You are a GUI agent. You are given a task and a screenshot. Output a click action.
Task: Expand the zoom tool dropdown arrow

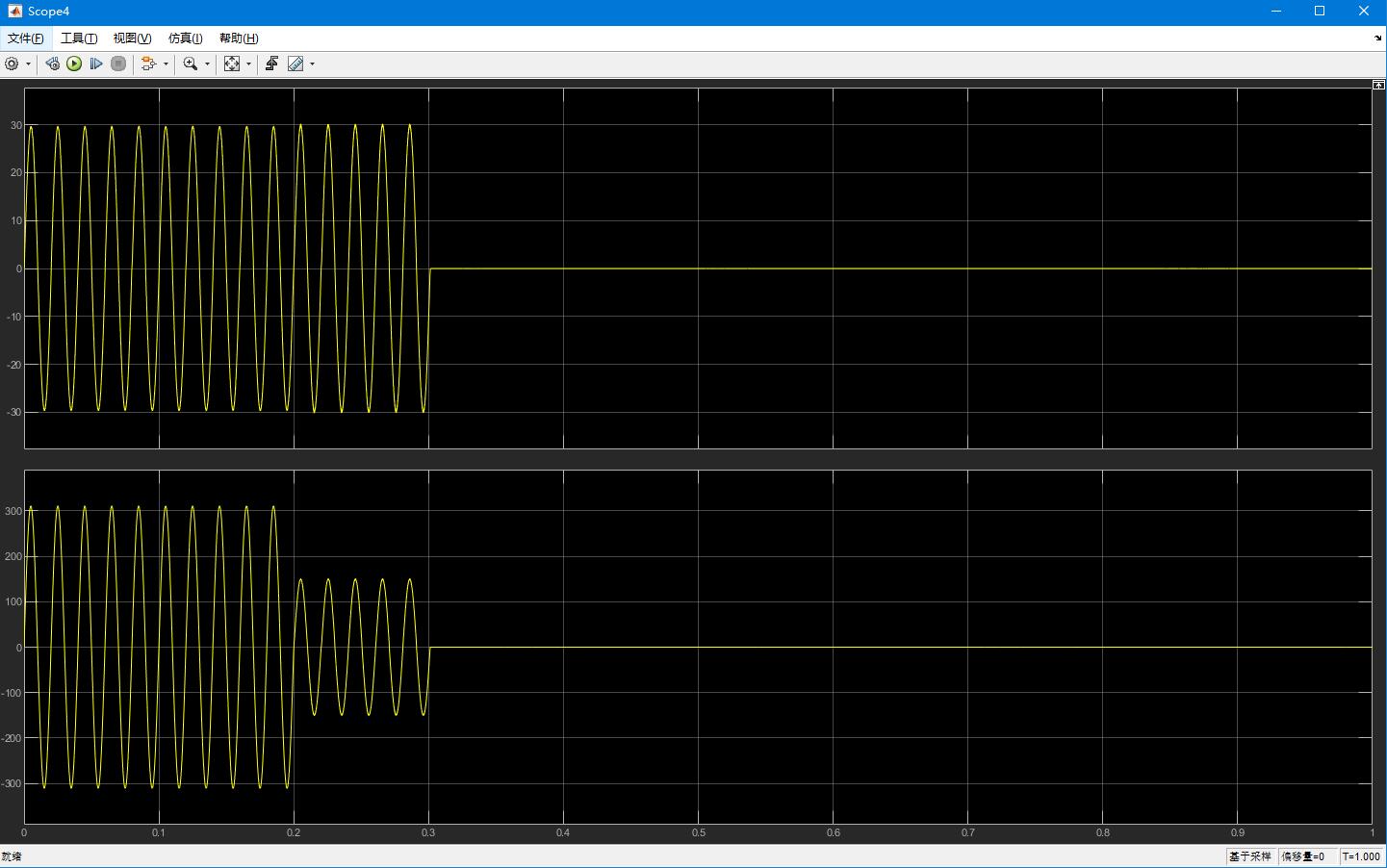[x=207, y=64]
